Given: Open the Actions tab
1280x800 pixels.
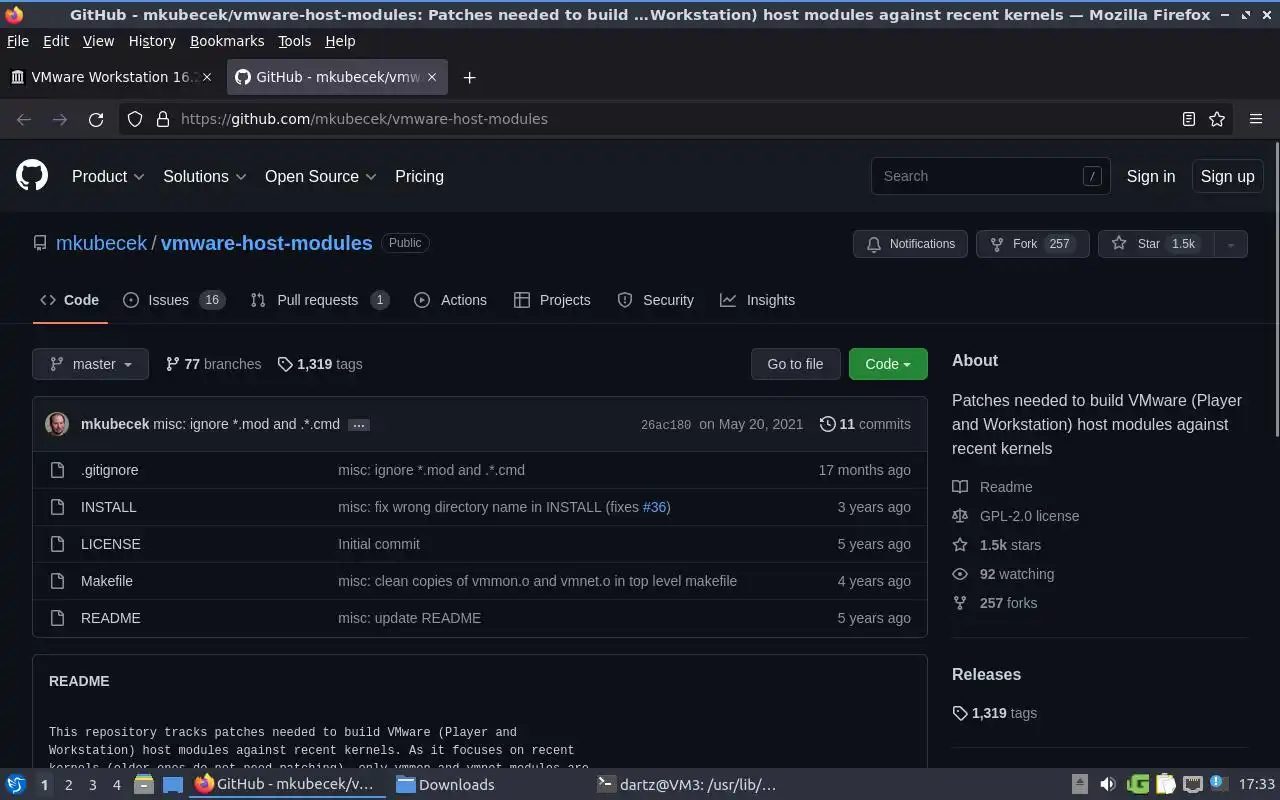Looking at the screenshot, I should (450, 300).
